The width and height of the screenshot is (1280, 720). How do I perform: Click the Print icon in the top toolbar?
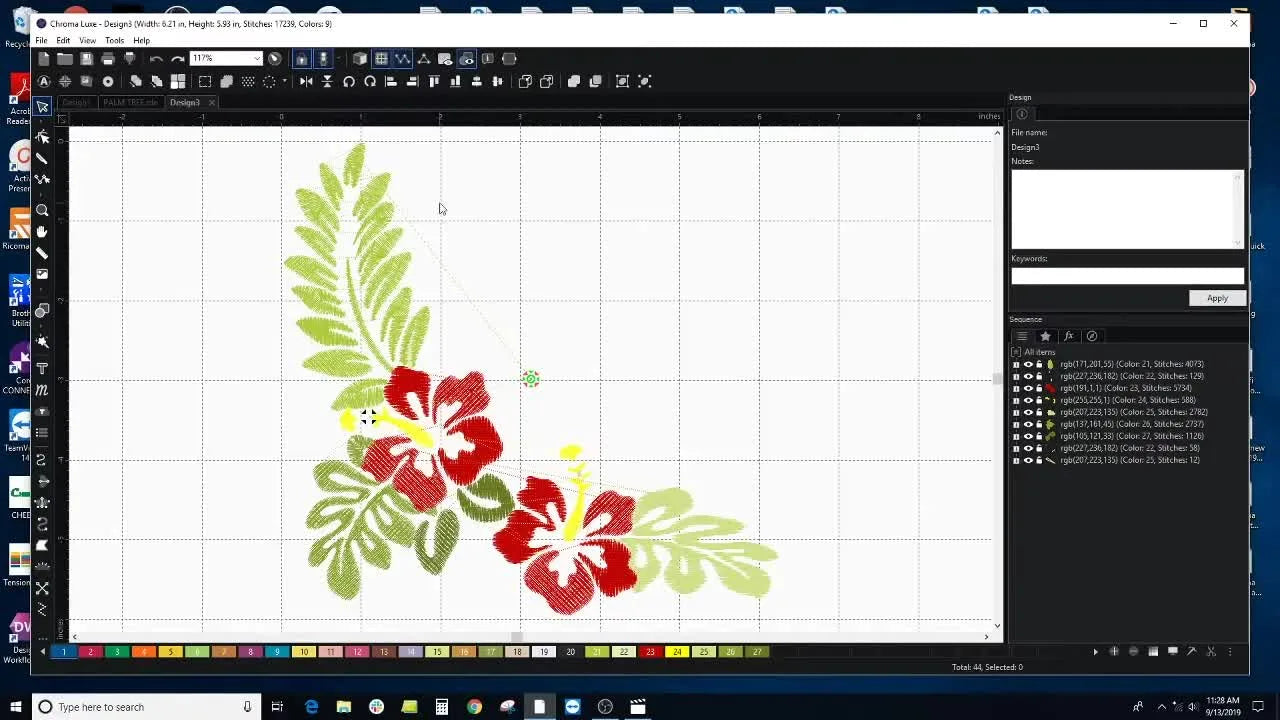click(x=108, y=58)
